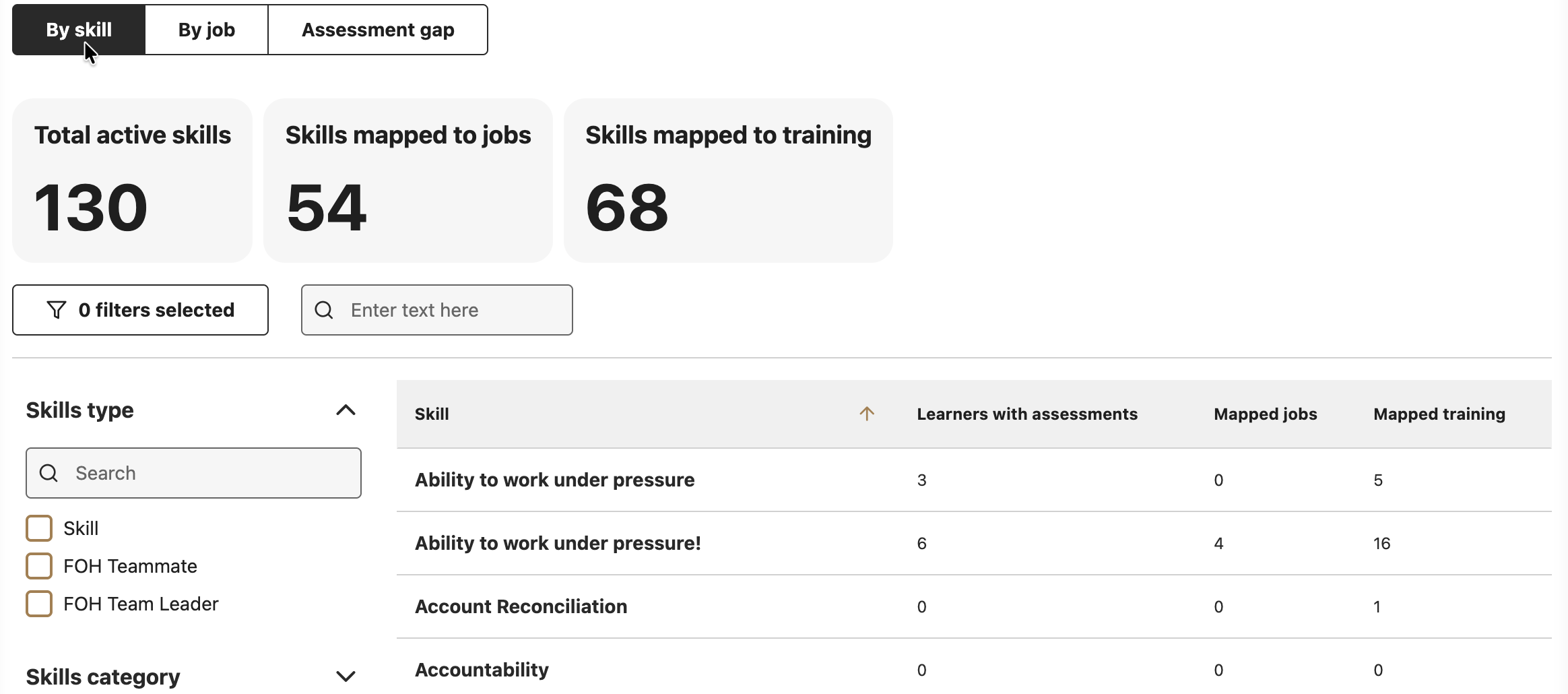Open the Account Reconciliation skill row
Screen dimensions: 1568x694
[974, 606]
